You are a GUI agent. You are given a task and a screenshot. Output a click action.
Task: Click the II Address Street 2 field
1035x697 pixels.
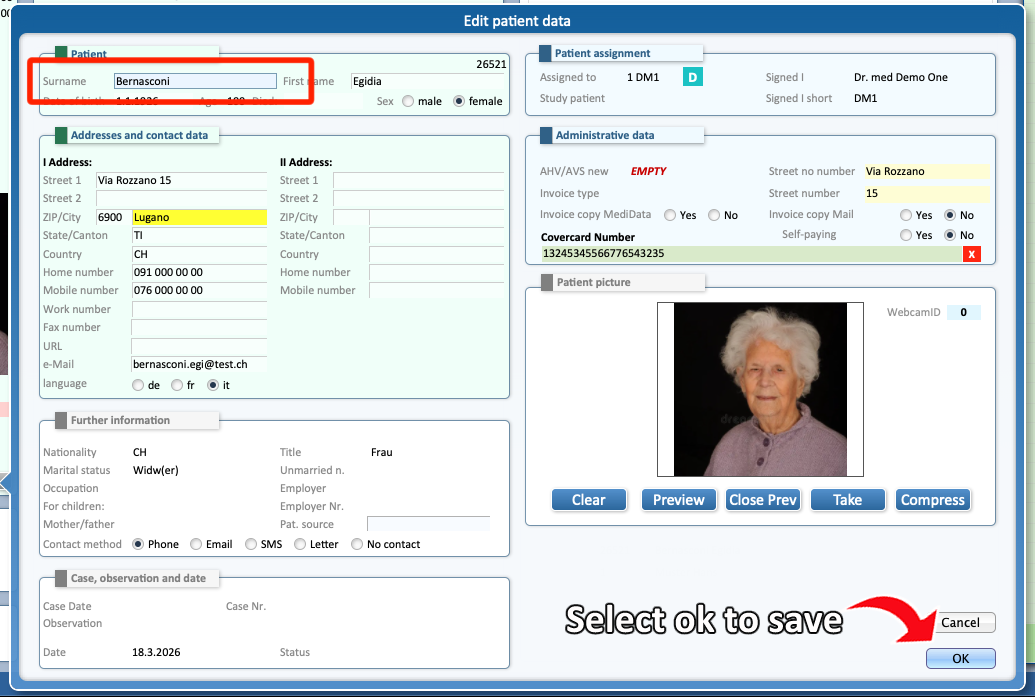point(418,198)
